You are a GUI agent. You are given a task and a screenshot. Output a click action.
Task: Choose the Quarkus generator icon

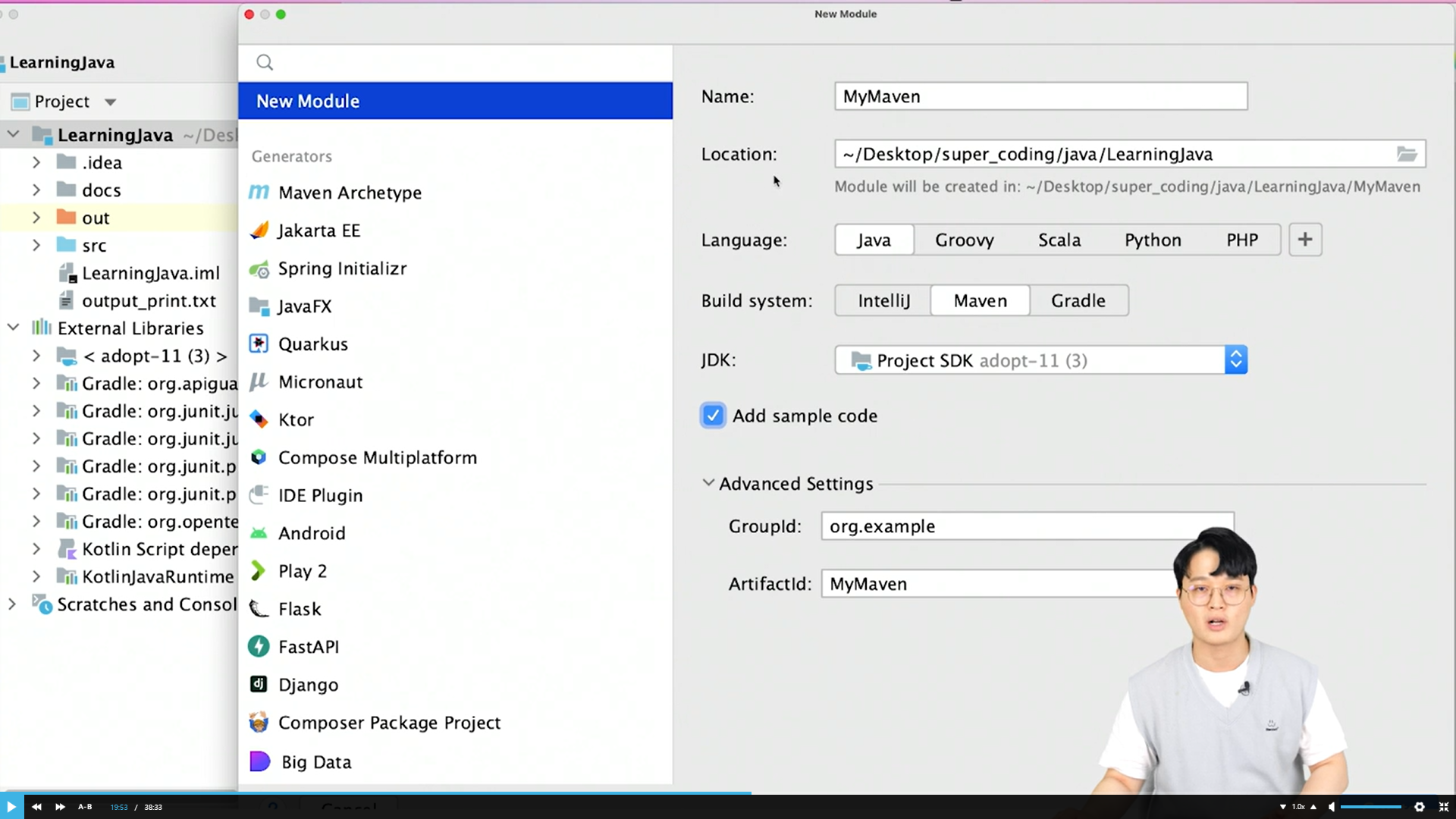(x=259, y=344)
